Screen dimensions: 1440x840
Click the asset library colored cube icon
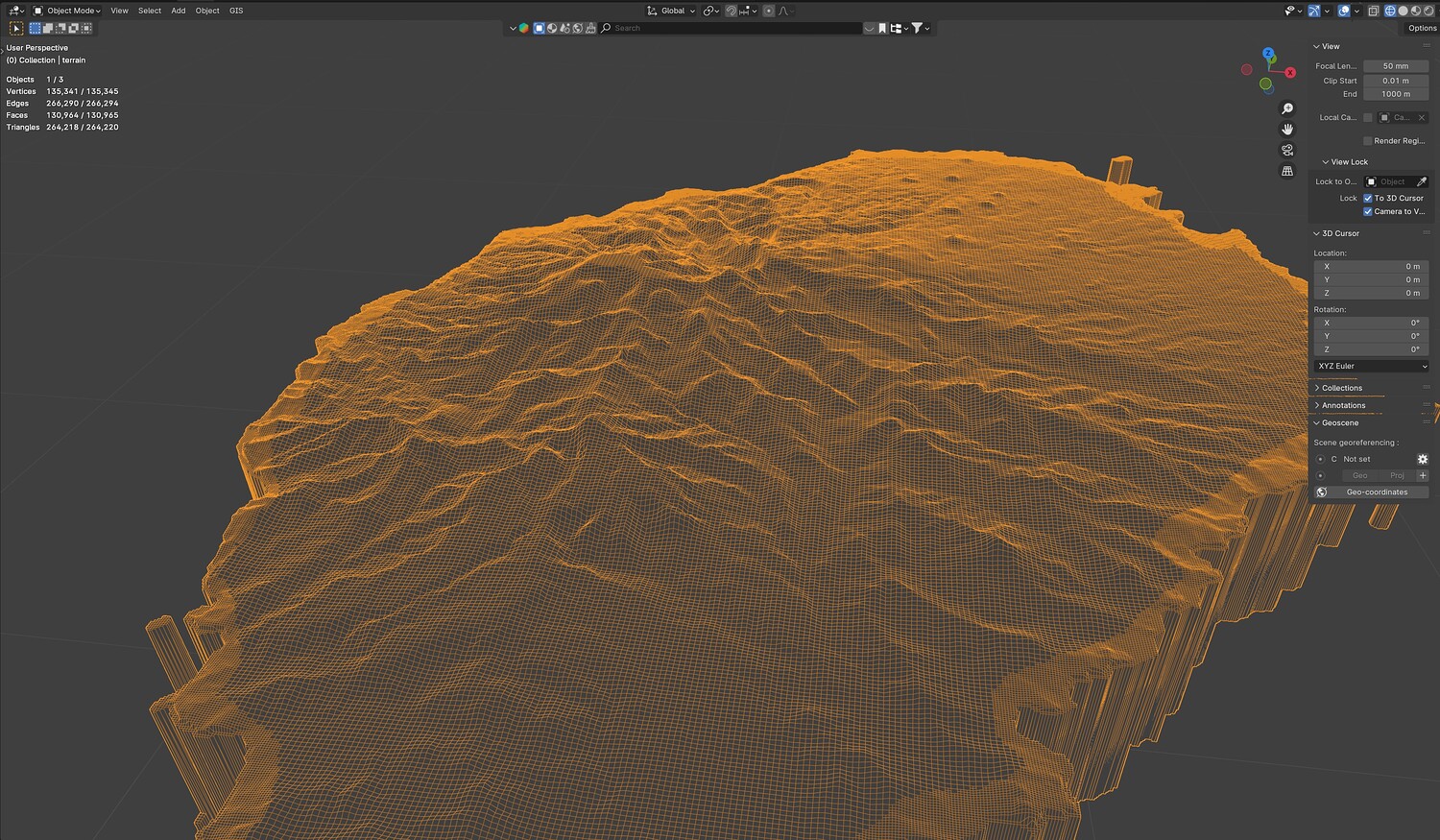pos(524,29)
